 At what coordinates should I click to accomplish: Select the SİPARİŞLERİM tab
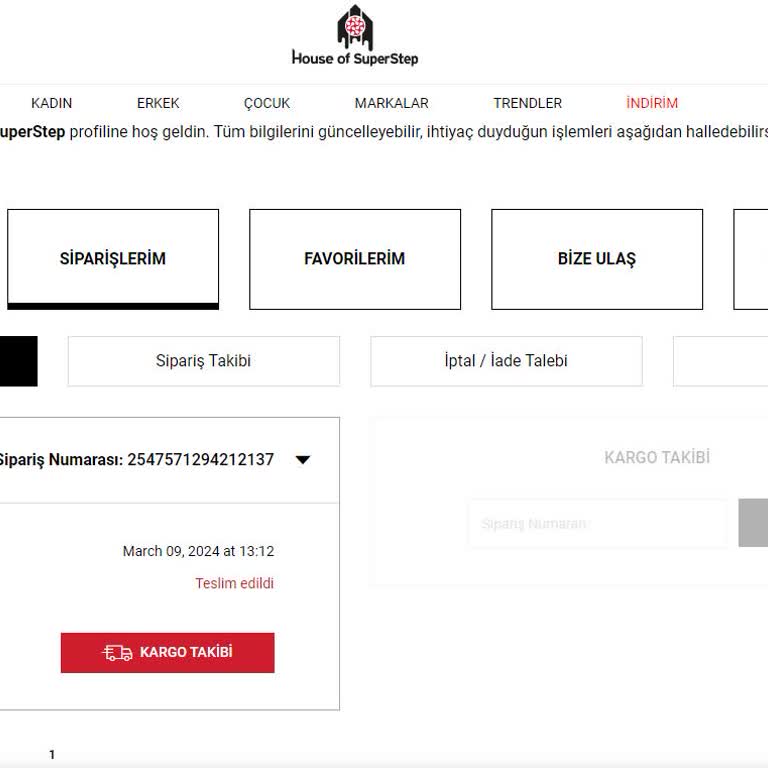tap(113, 259)
